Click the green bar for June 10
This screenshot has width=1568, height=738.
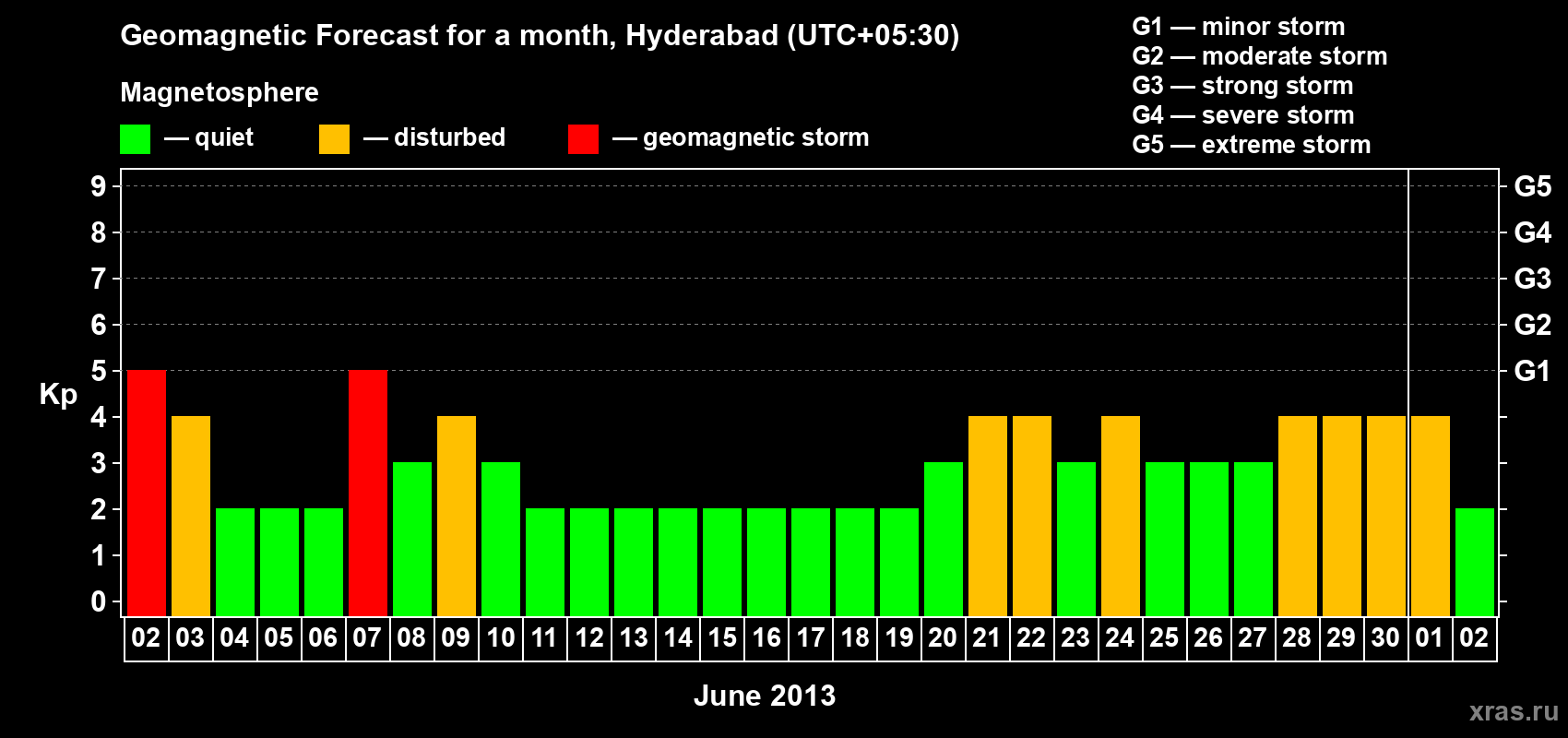coord(501,539)
